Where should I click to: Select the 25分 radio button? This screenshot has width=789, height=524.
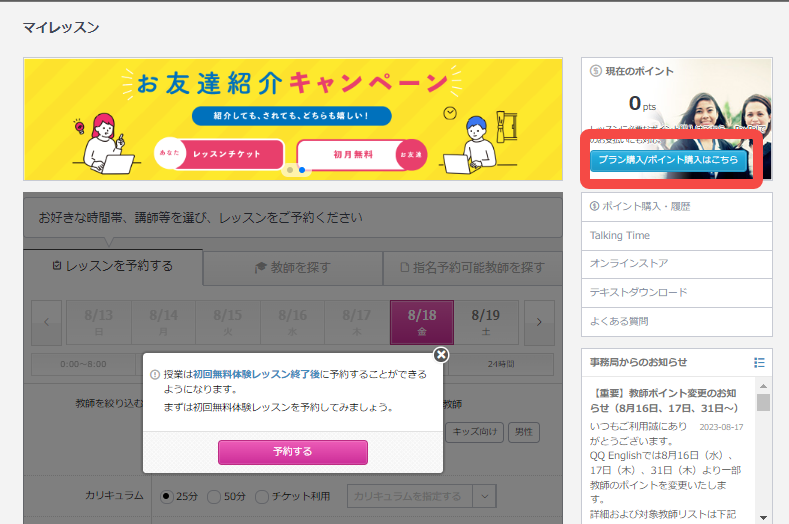[x=167, y=496]
